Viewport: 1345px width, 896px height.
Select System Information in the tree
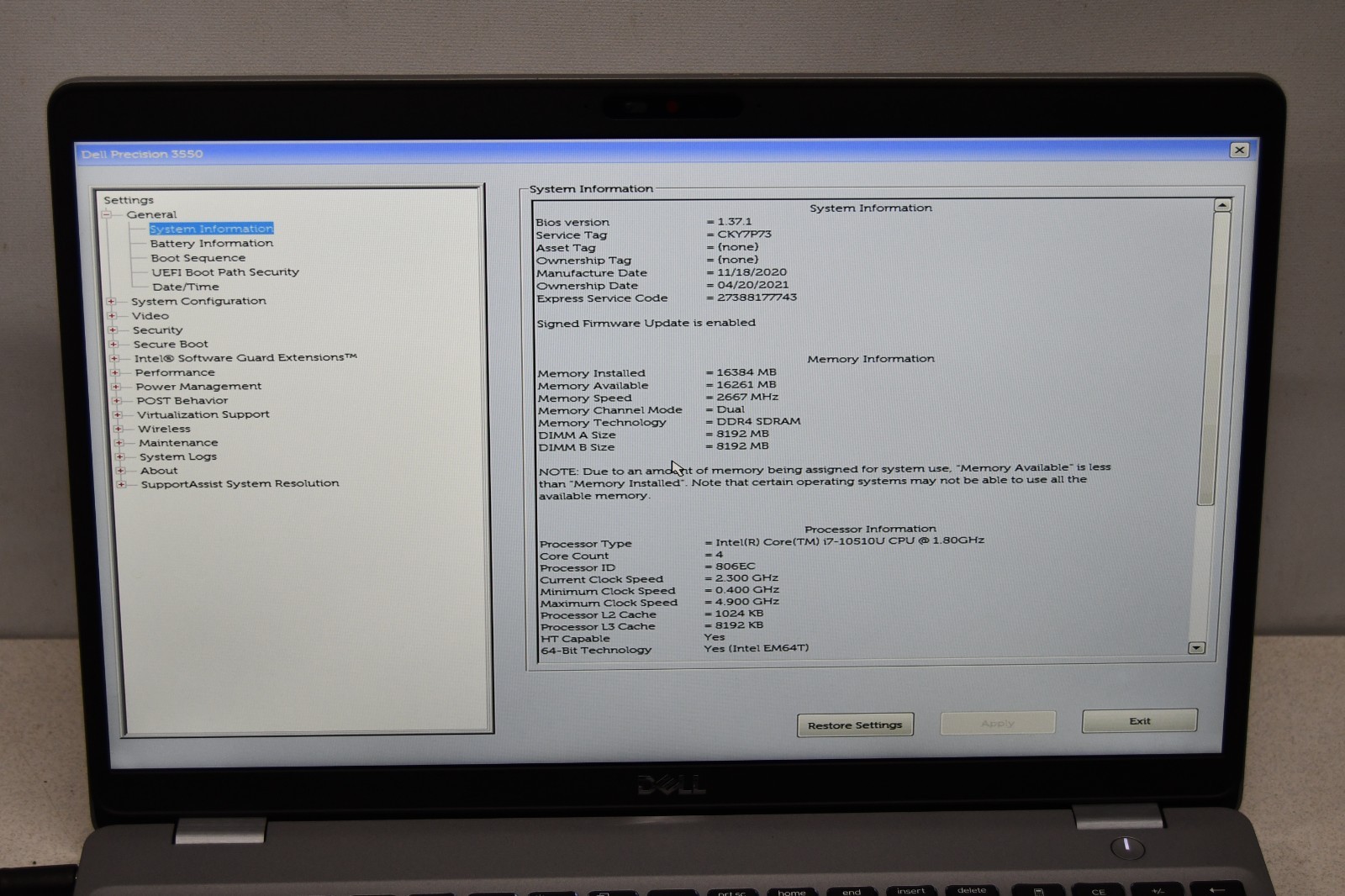pyautogui.click(x=211, y=229)
